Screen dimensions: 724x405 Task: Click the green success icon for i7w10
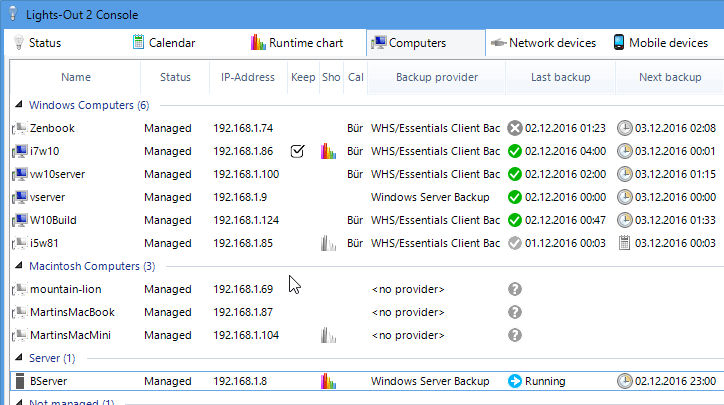pos(514,151)
